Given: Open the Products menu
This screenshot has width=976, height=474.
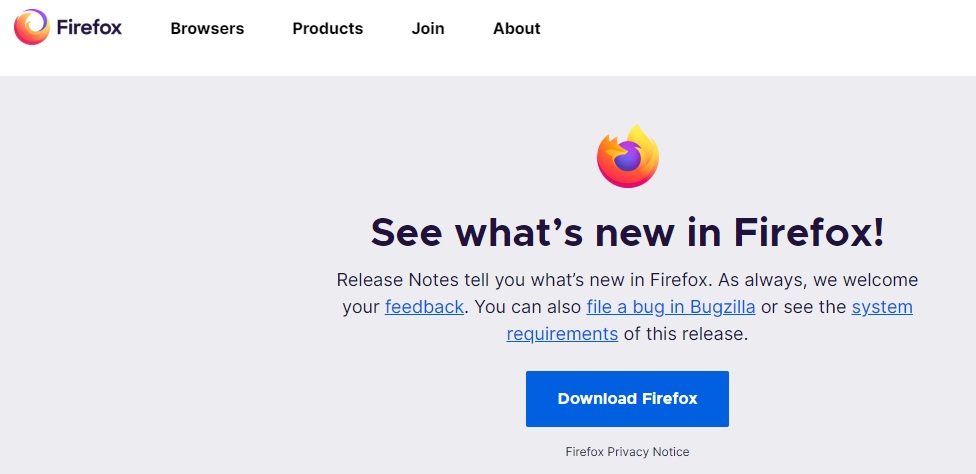Looking at the screenshot, I should click(x=327, y=29).
